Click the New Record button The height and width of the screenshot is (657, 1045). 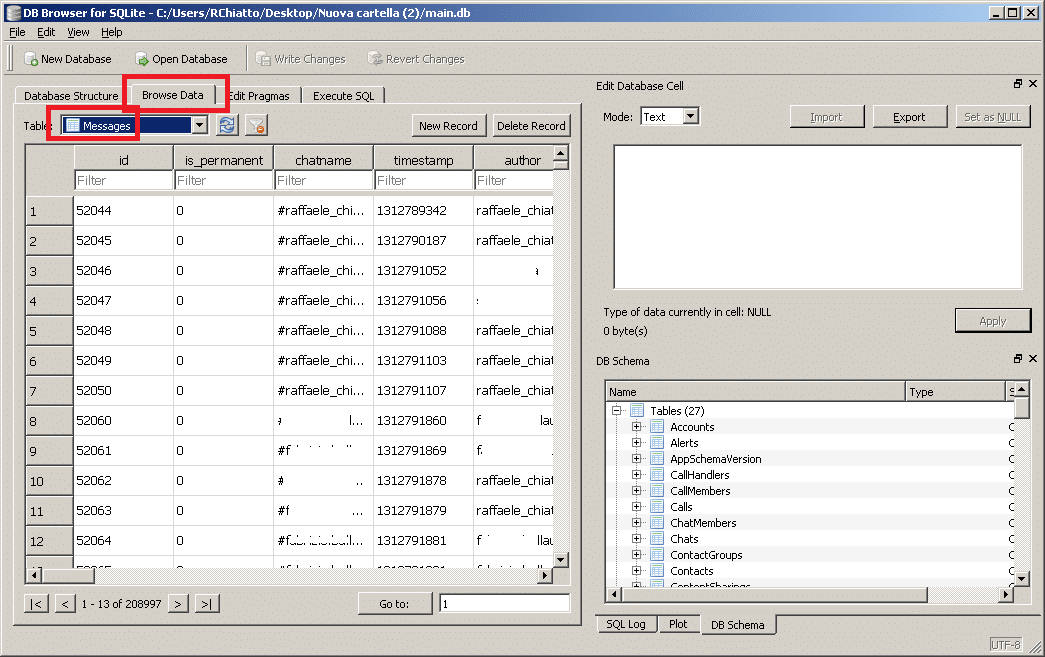[x=448, y=125]
